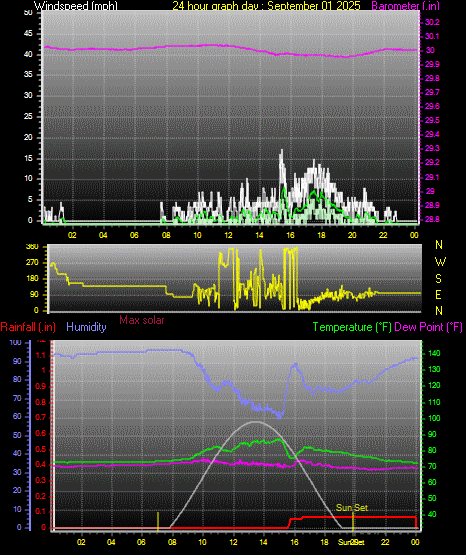Screen dimensions: 466x555
Task: Click the barometer 30.2 scale value
Action: click(432, 22)
